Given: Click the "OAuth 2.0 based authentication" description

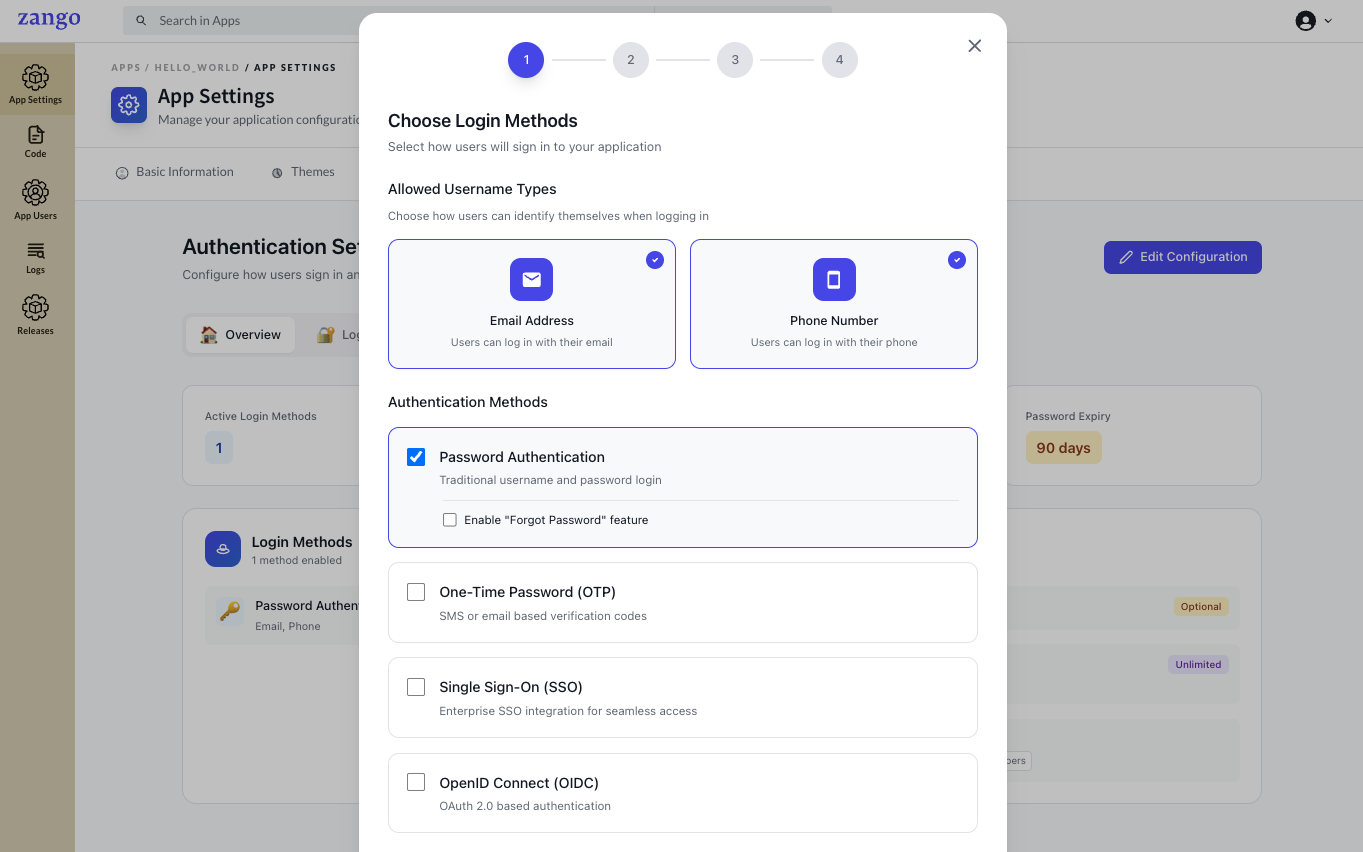Looking at the screenshot, I should tap(525, 806).
